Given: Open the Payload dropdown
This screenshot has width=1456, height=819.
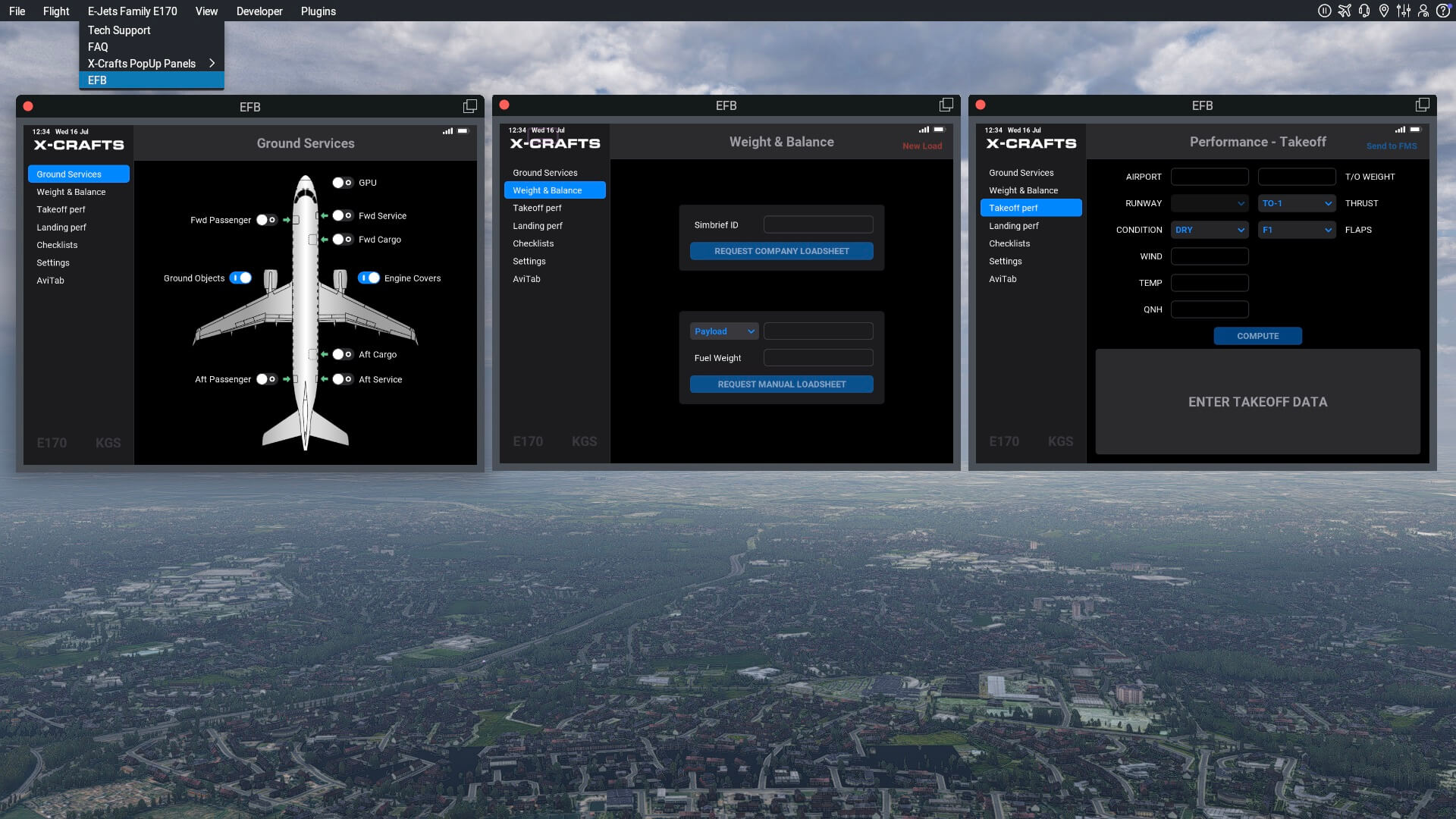Looking at the screenshot, I should 724,331.
